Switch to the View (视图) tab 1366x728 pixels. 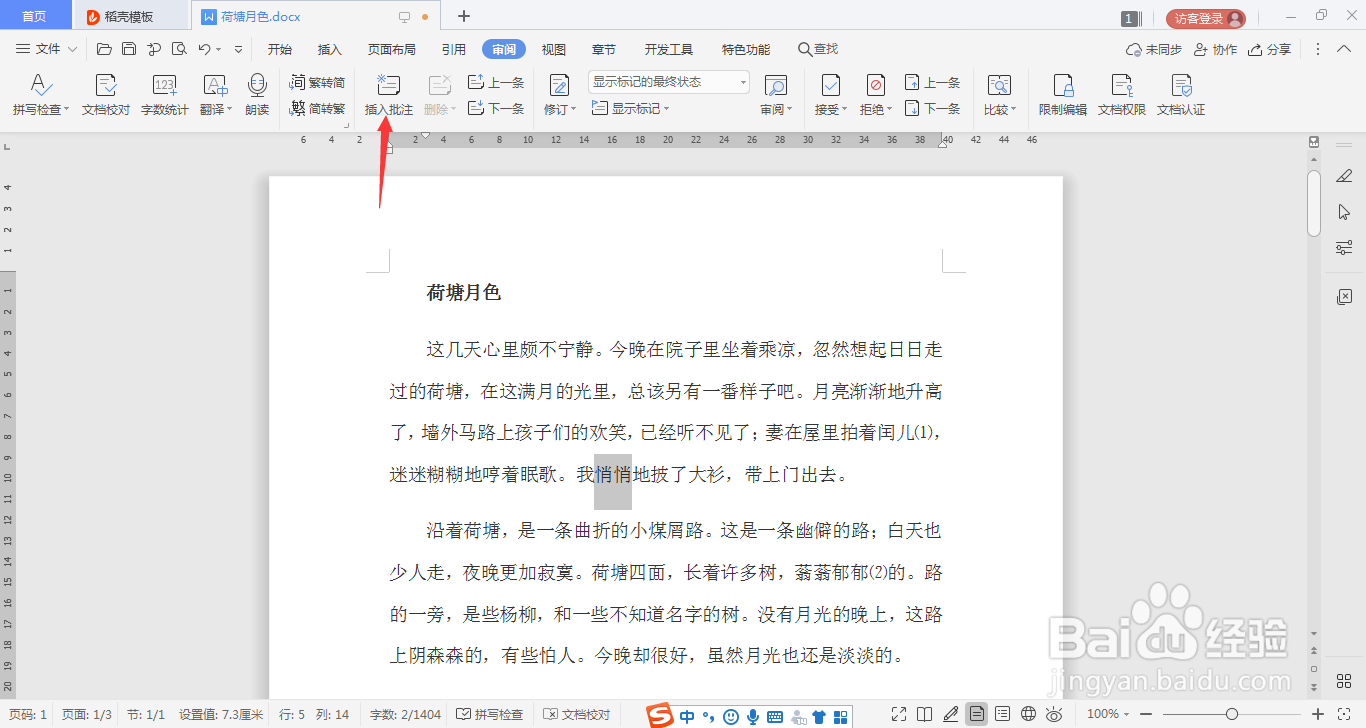(x=554, y=49)
